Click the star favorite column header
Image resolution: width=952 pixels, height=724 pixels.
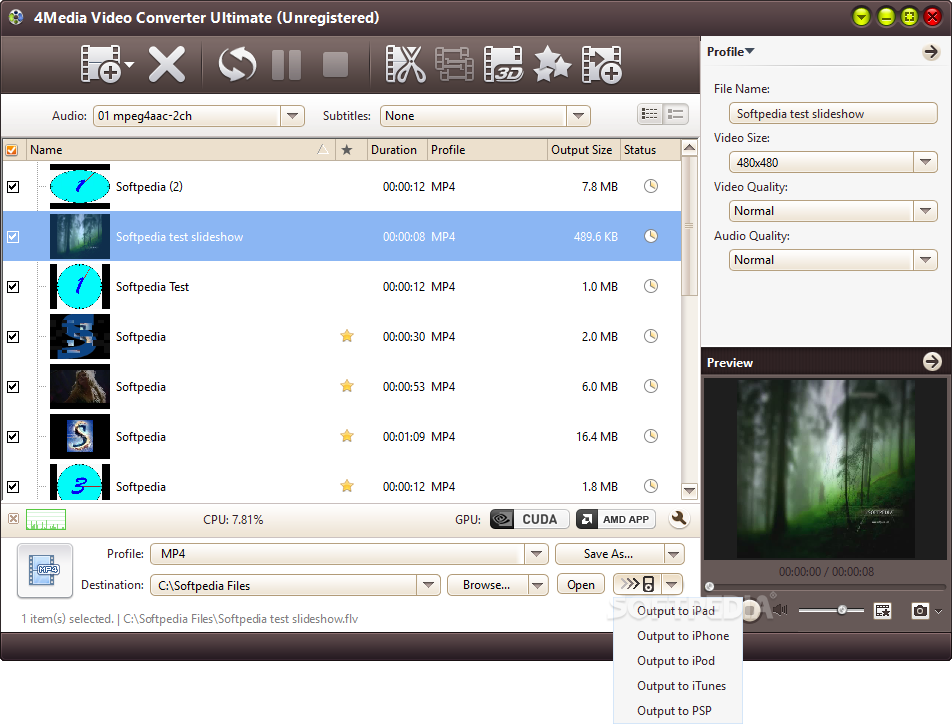pyautogui.click(x=347, y=149)
